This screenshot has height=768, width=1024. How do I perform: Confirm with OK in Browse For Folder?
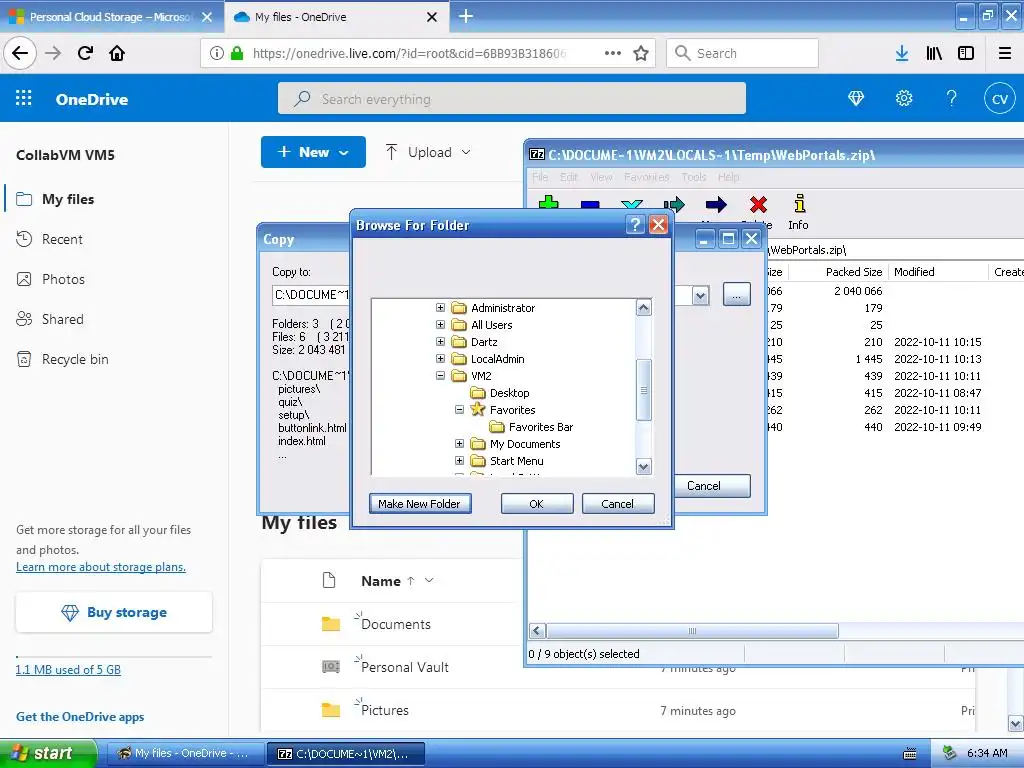tap(537, 504)
